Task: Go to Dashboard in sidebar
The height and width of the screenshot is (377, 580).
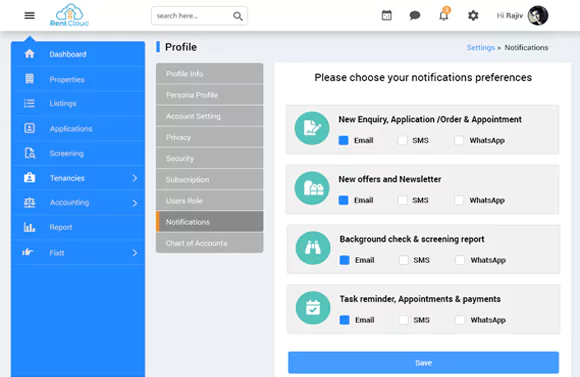Action: [x=78, y=54]
